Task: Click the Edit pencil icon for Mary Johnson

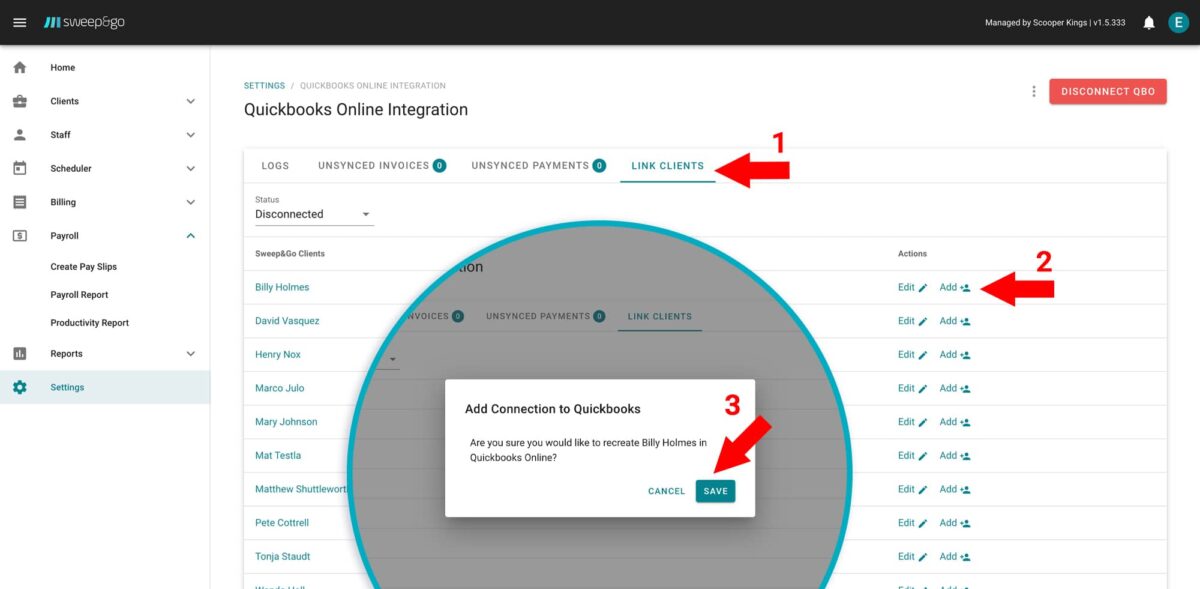Action: 921,421
